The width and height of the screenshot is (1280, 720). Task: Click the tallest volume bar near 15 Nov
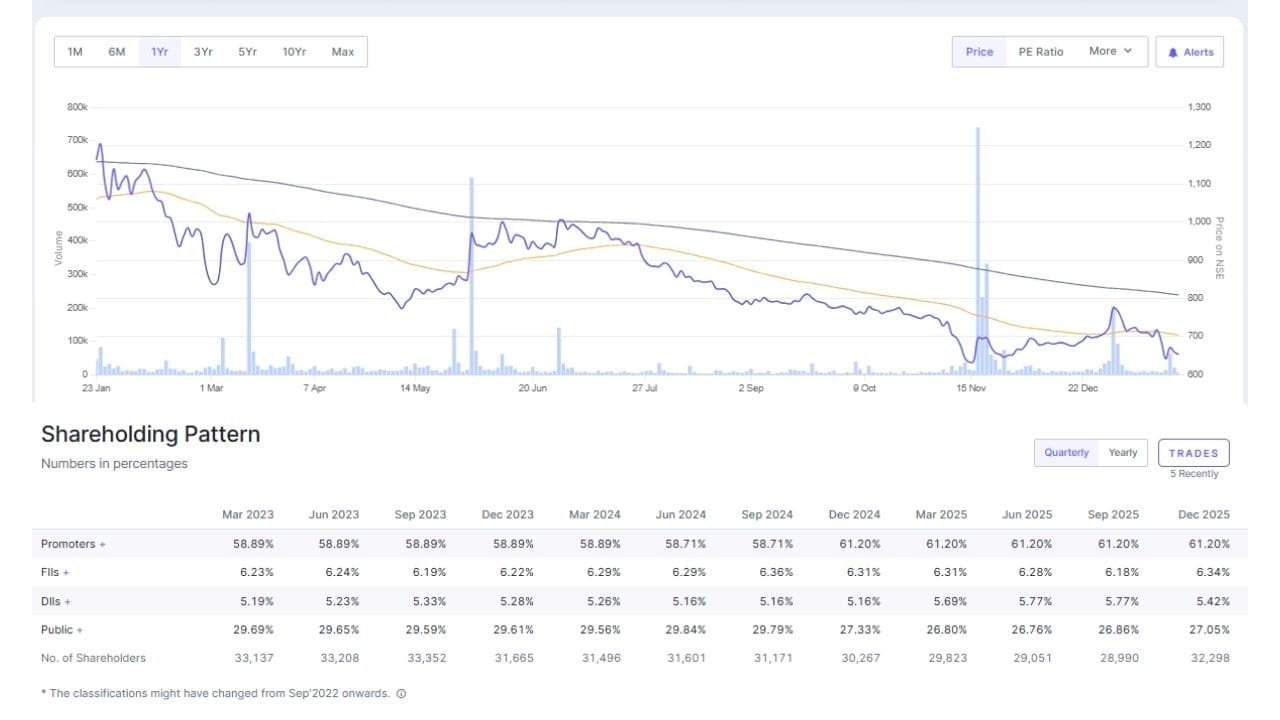tap(977, 250)
